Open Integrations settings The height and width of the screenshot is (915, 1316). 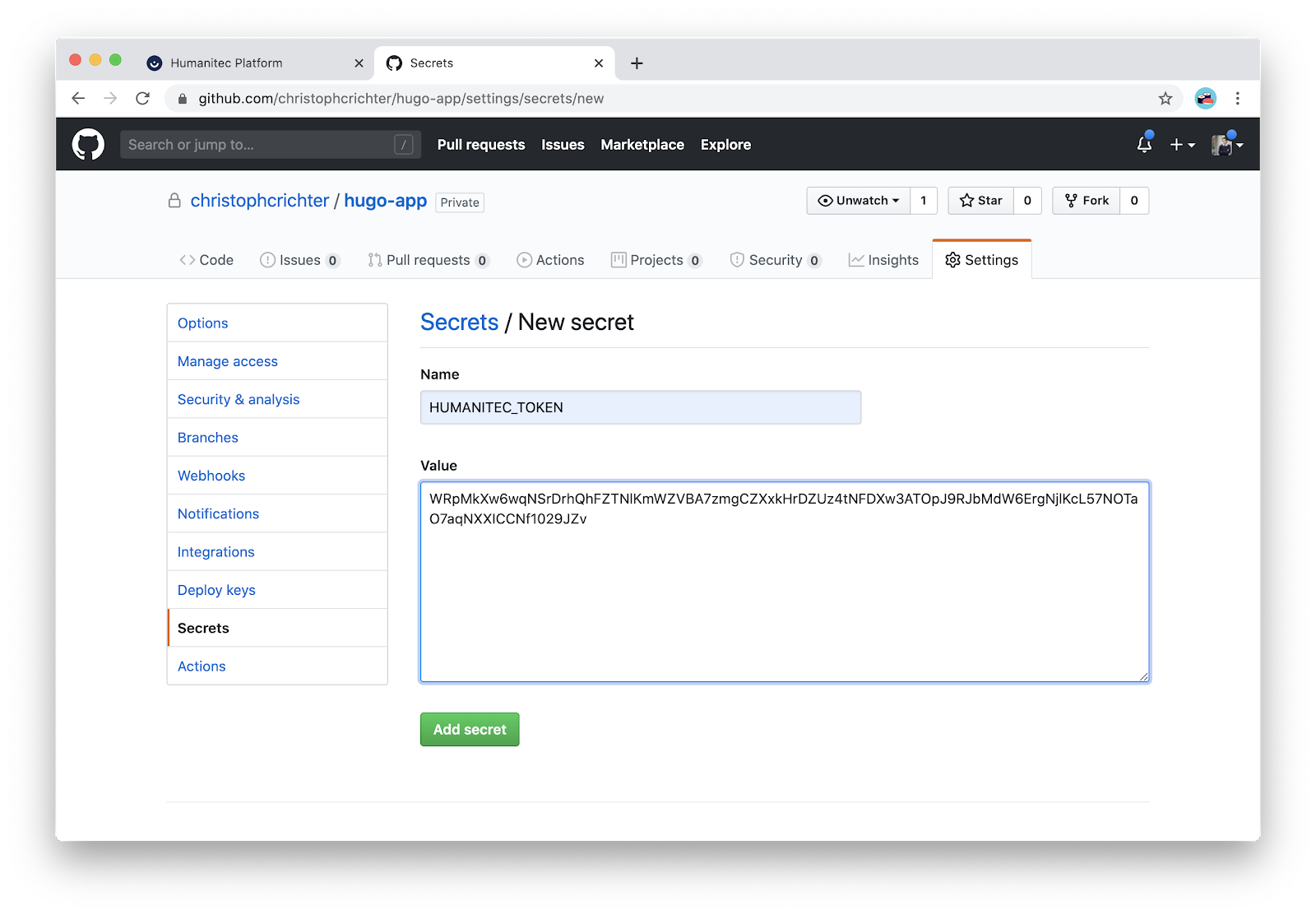277,552
